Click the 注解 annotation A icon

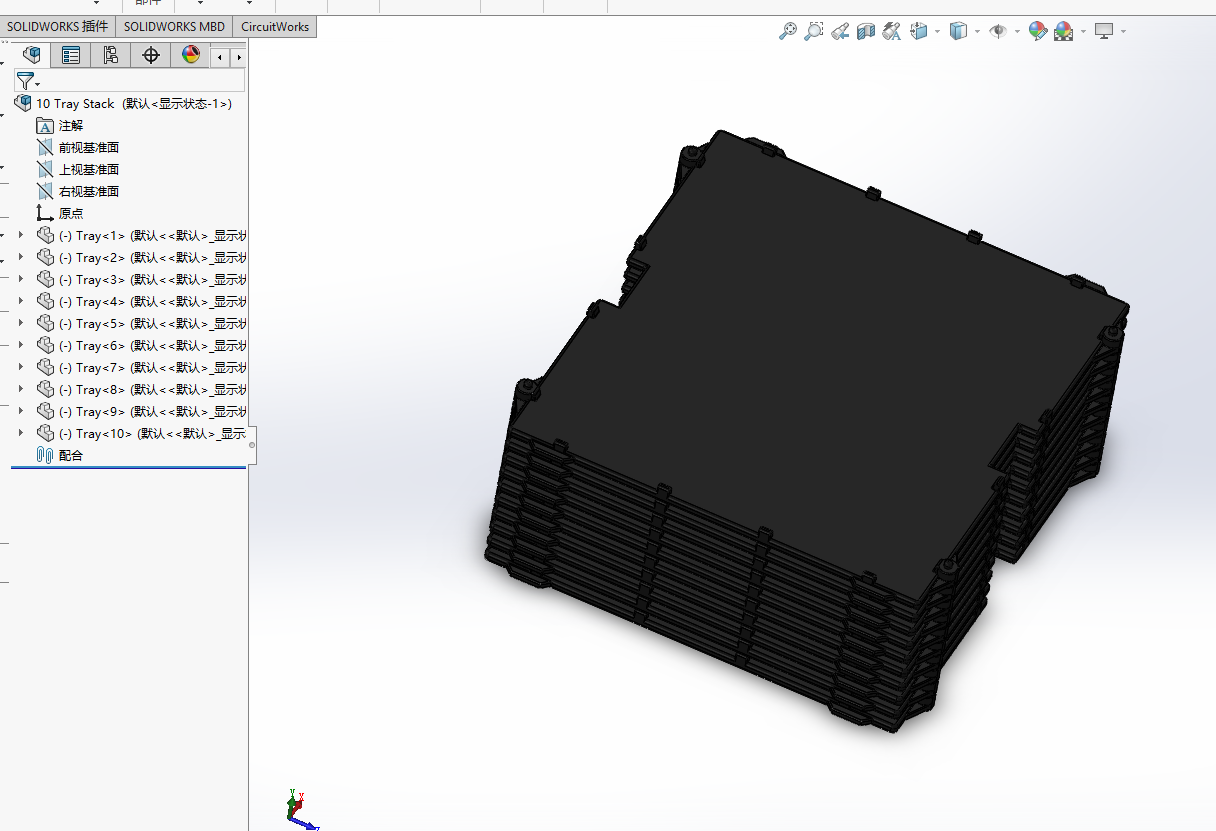click(x=45, y=126)
